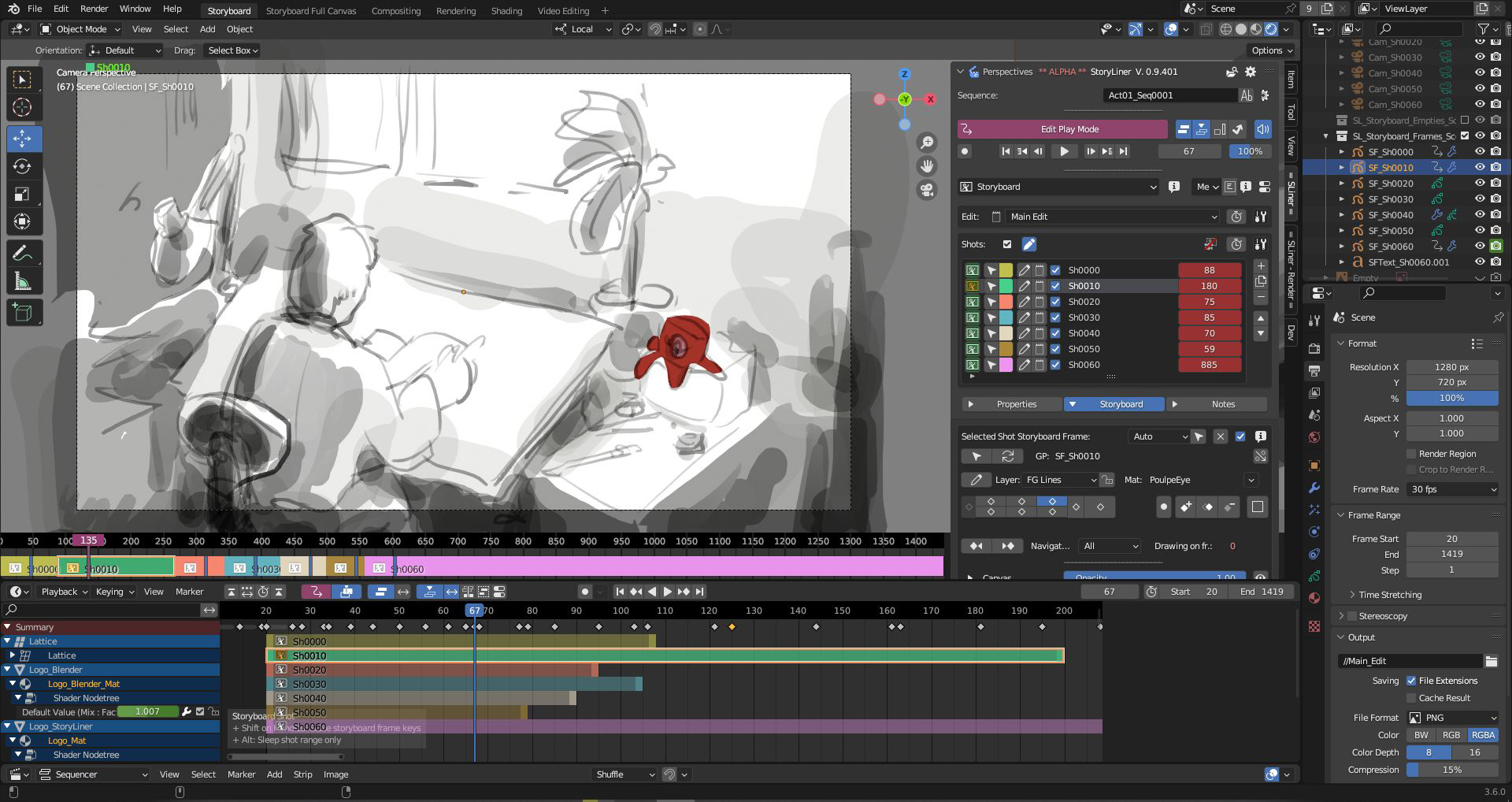Switch to the Compositing workspace tab
This screenshot has width=1512, height=802.
click(x=395, y=11)
